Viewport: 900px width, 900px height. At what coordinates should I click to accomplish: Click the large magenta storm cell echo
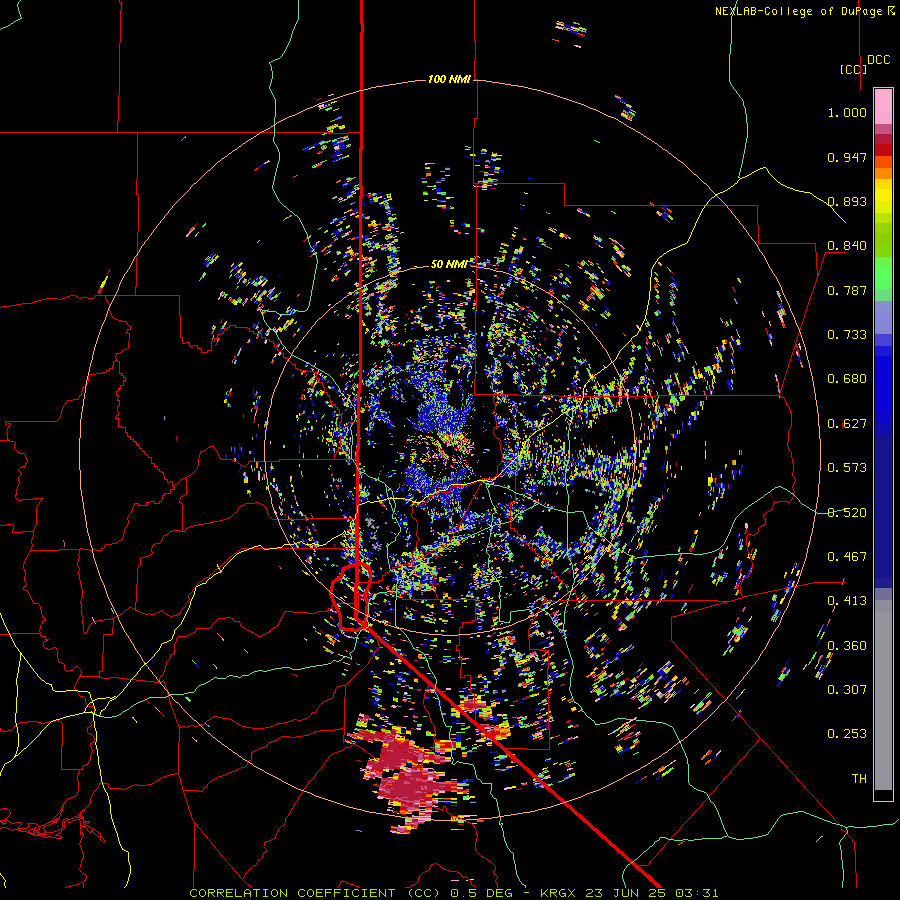[410, 775]
